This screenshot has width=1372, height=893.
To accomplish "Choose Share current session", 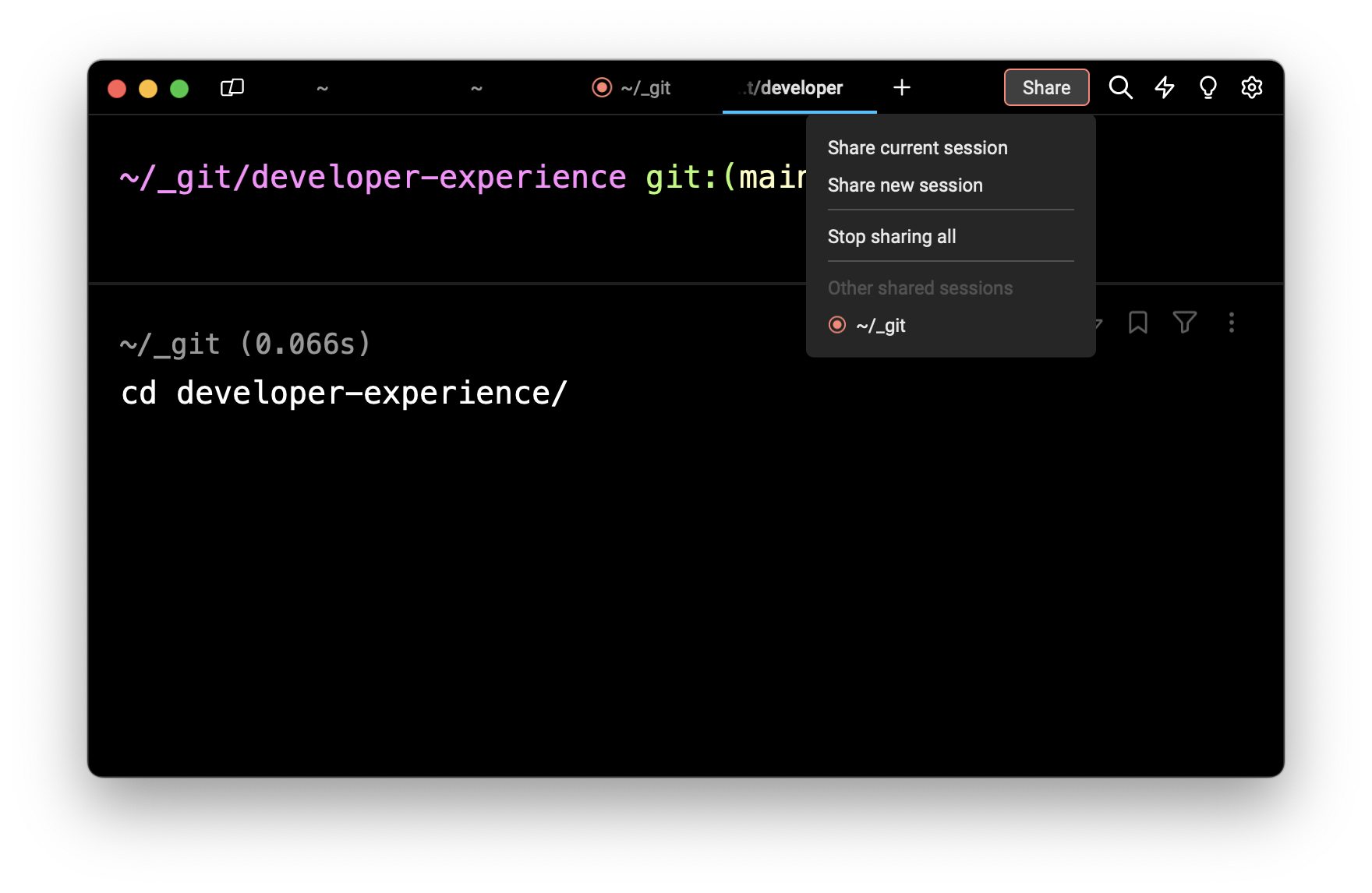I will pos(918,148).
